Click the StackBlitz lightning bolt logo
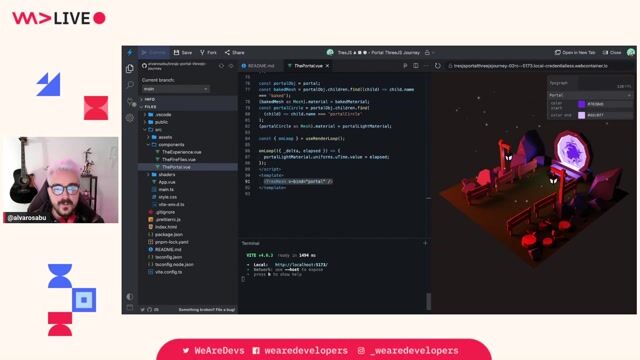This screenshot has height=360, width=640. tap(130, 52)
